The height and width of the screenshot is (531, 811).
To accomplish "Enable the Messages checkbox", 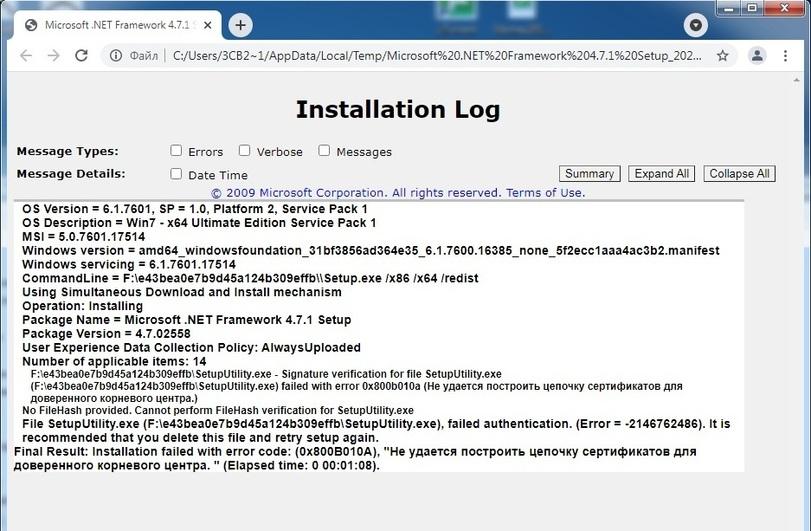I will click(324, 150).
